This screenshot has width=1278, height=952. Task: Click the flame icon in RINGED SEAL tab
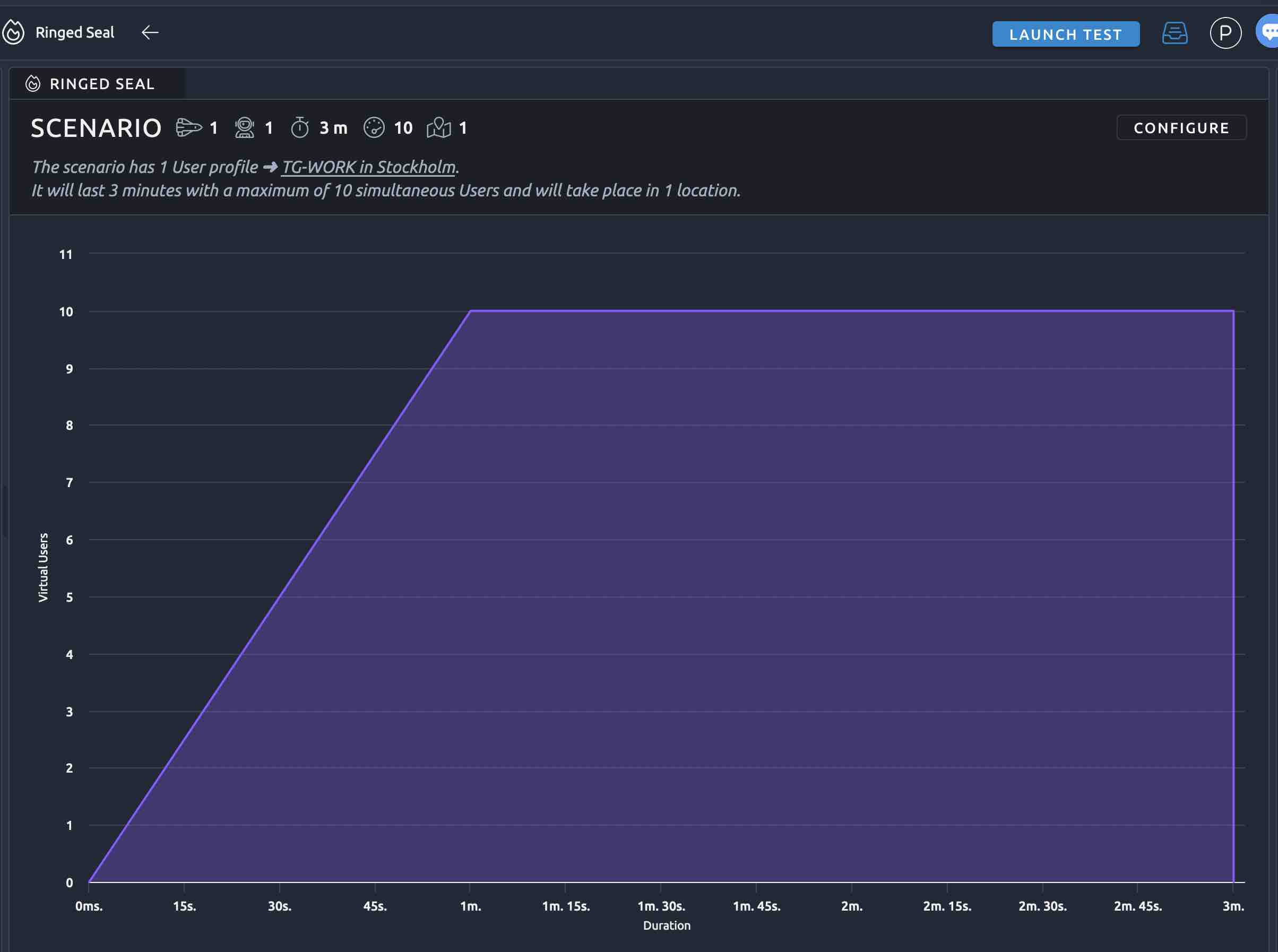[x=33, y=83]
